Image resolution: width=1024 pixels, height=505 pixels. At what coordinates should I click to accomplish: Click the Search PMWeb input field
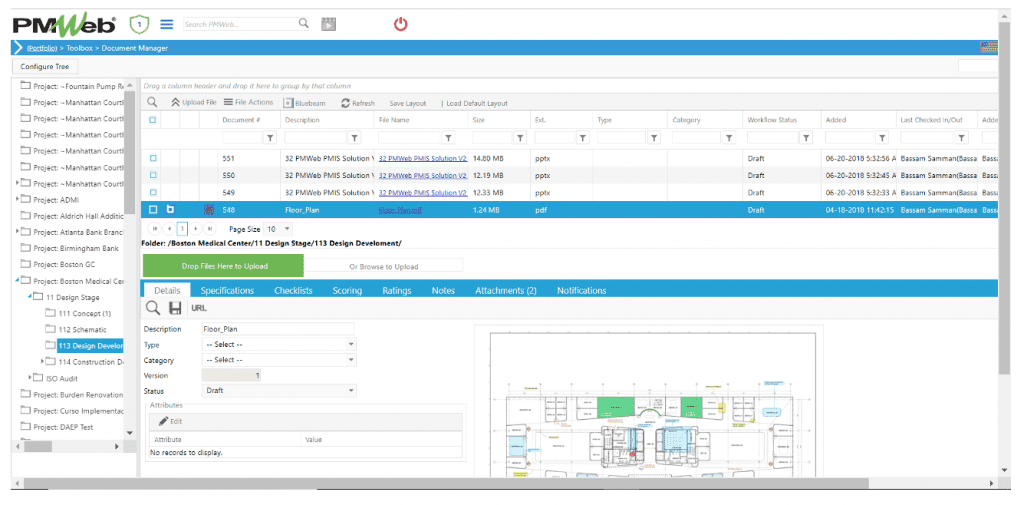point(240,24)
